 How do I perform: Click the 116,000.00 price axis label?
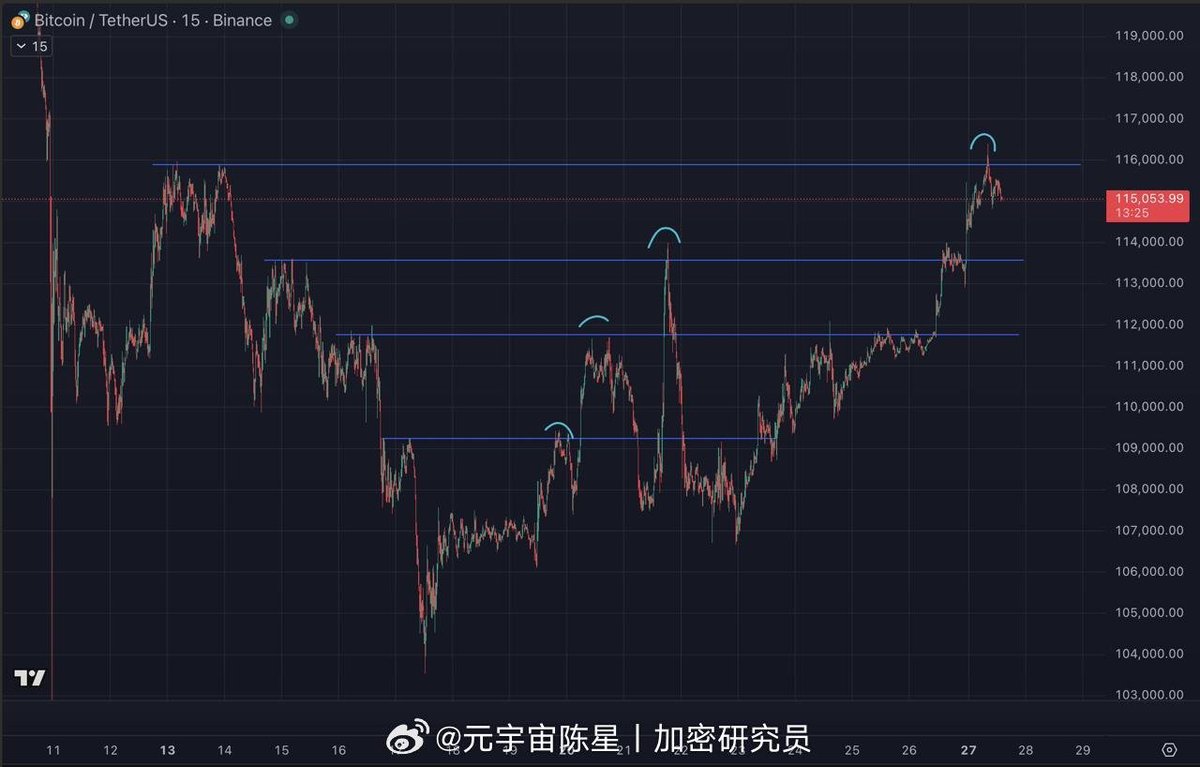pos(1149,159)
